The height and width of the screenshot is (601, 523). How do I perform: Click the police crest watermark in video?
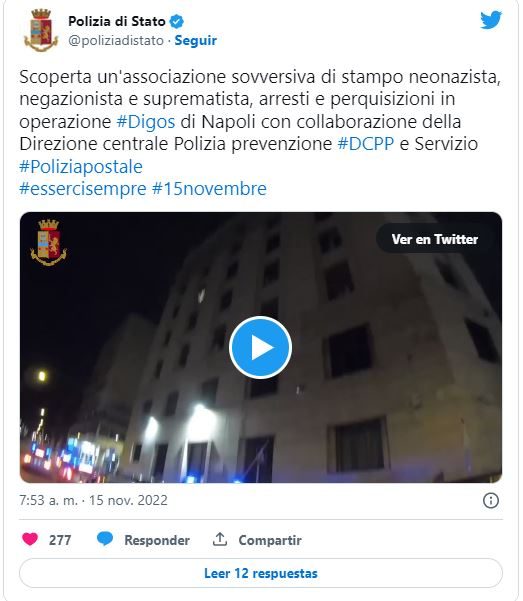[48, 243]
